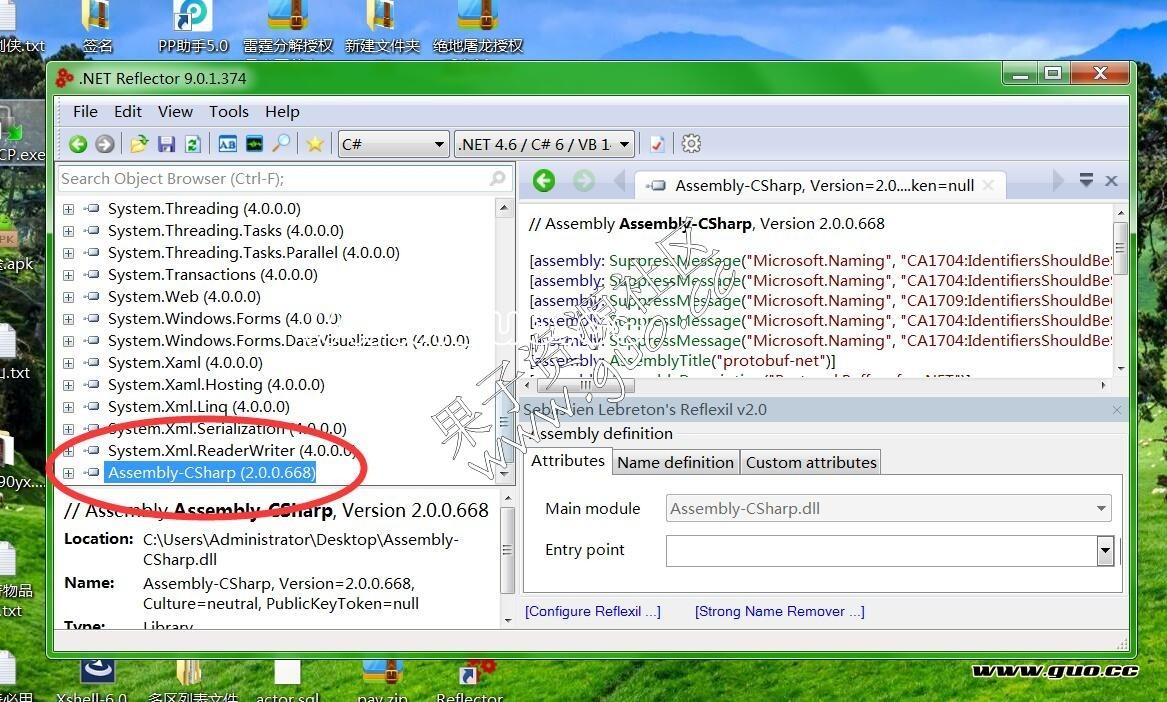Expand the Assembly-CSharp tree node
This screenshot has width=1167, height=702.
(68, 473)
